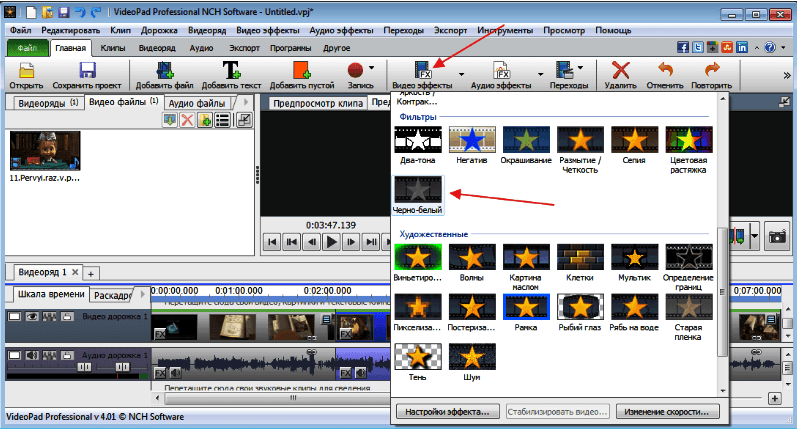The height and width of the screenshot is (429, 797).
Task: Click the play button in preview
Action: click(331, 241)
